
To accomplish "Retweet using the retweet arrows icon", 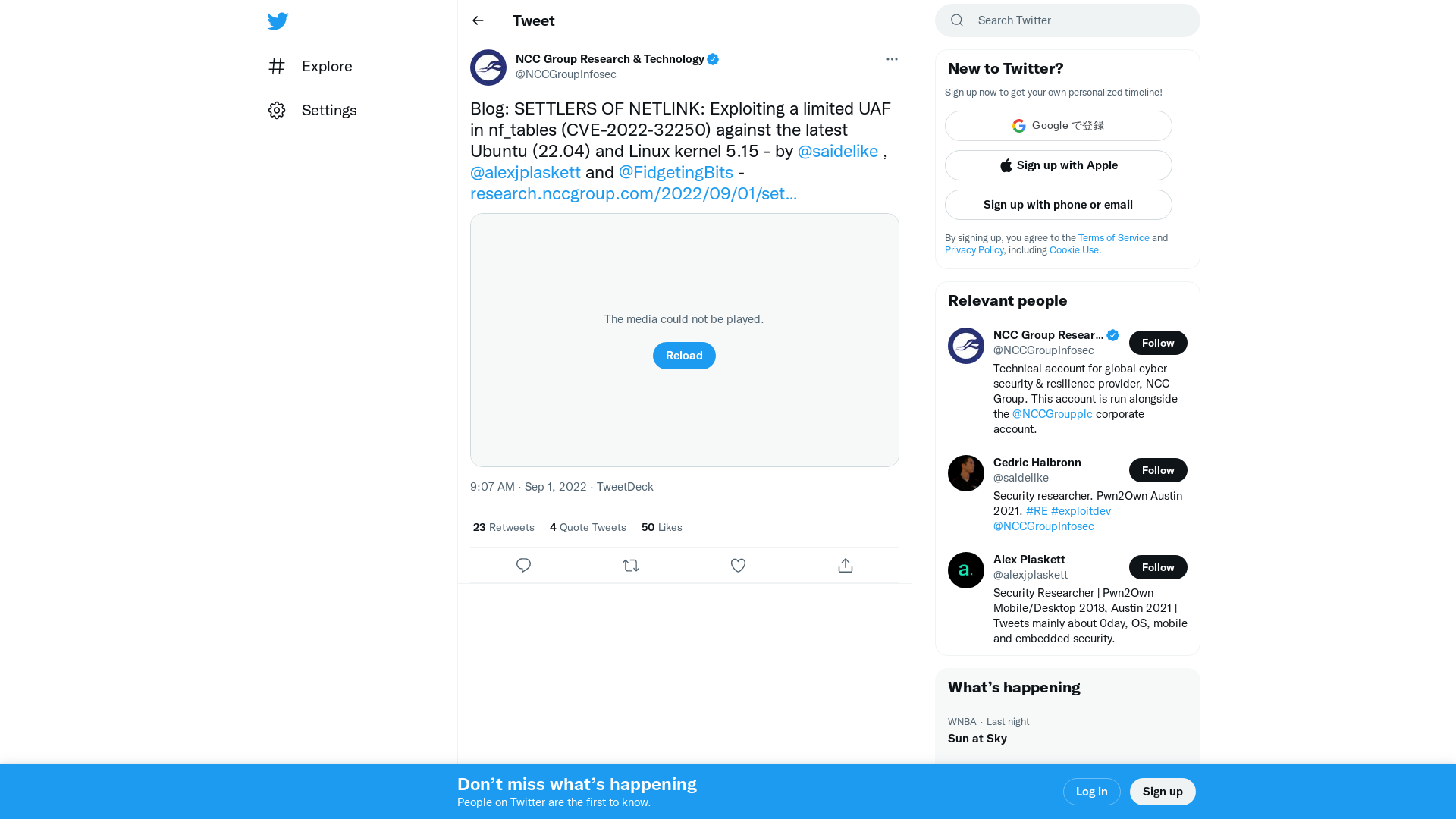I will [x=631, y=566].
